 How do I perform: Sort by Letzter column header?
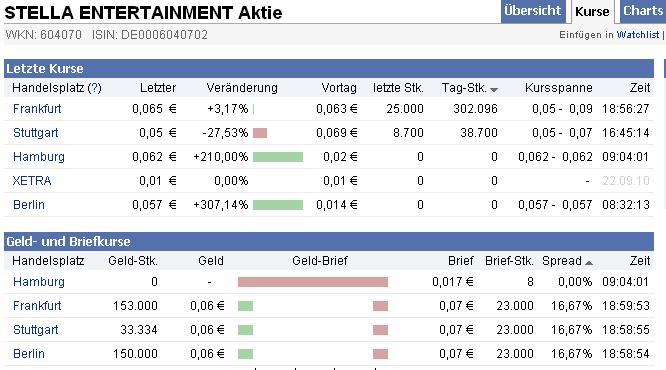(x=158, y=88)
